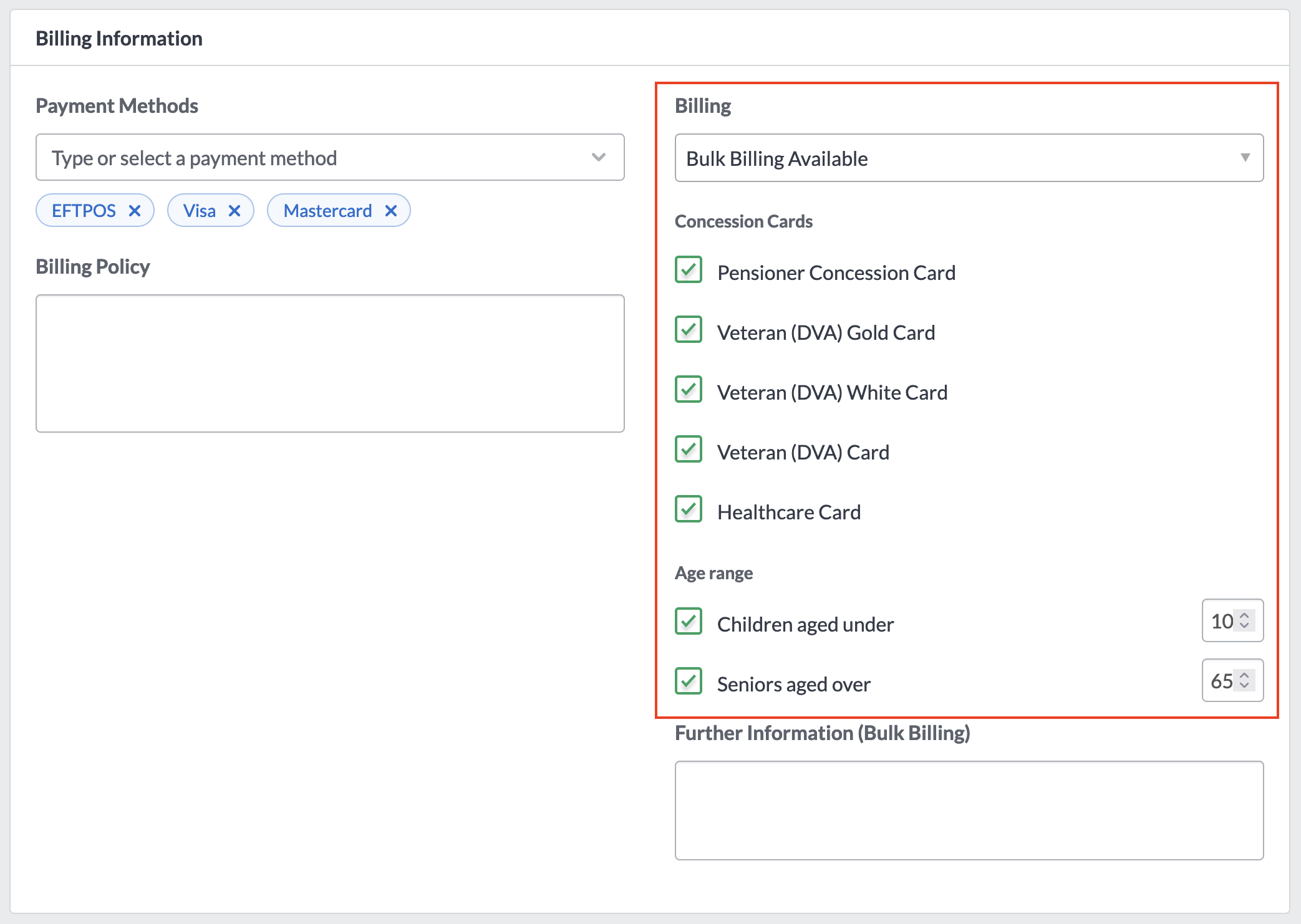
Task: Remove the EFTPOS payment tag
Action: (134, 211)
